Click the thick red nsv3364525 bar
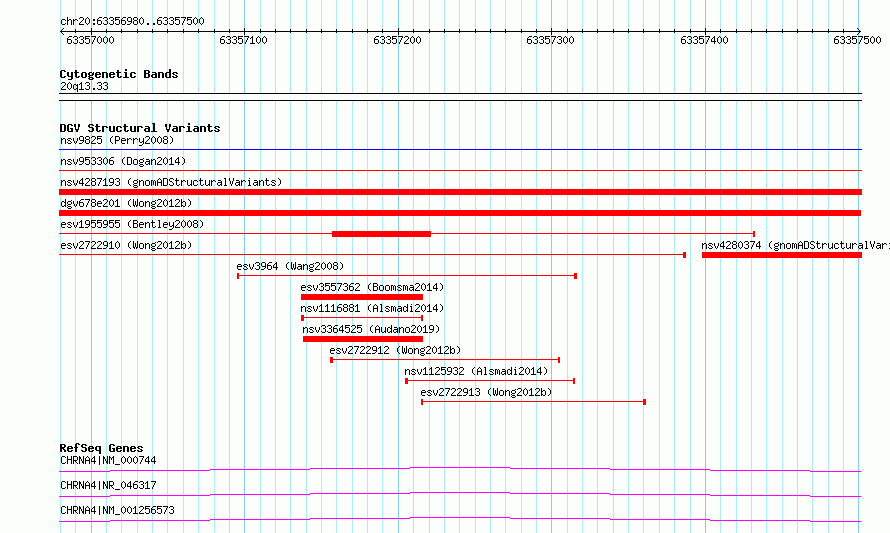 point(363,339)
